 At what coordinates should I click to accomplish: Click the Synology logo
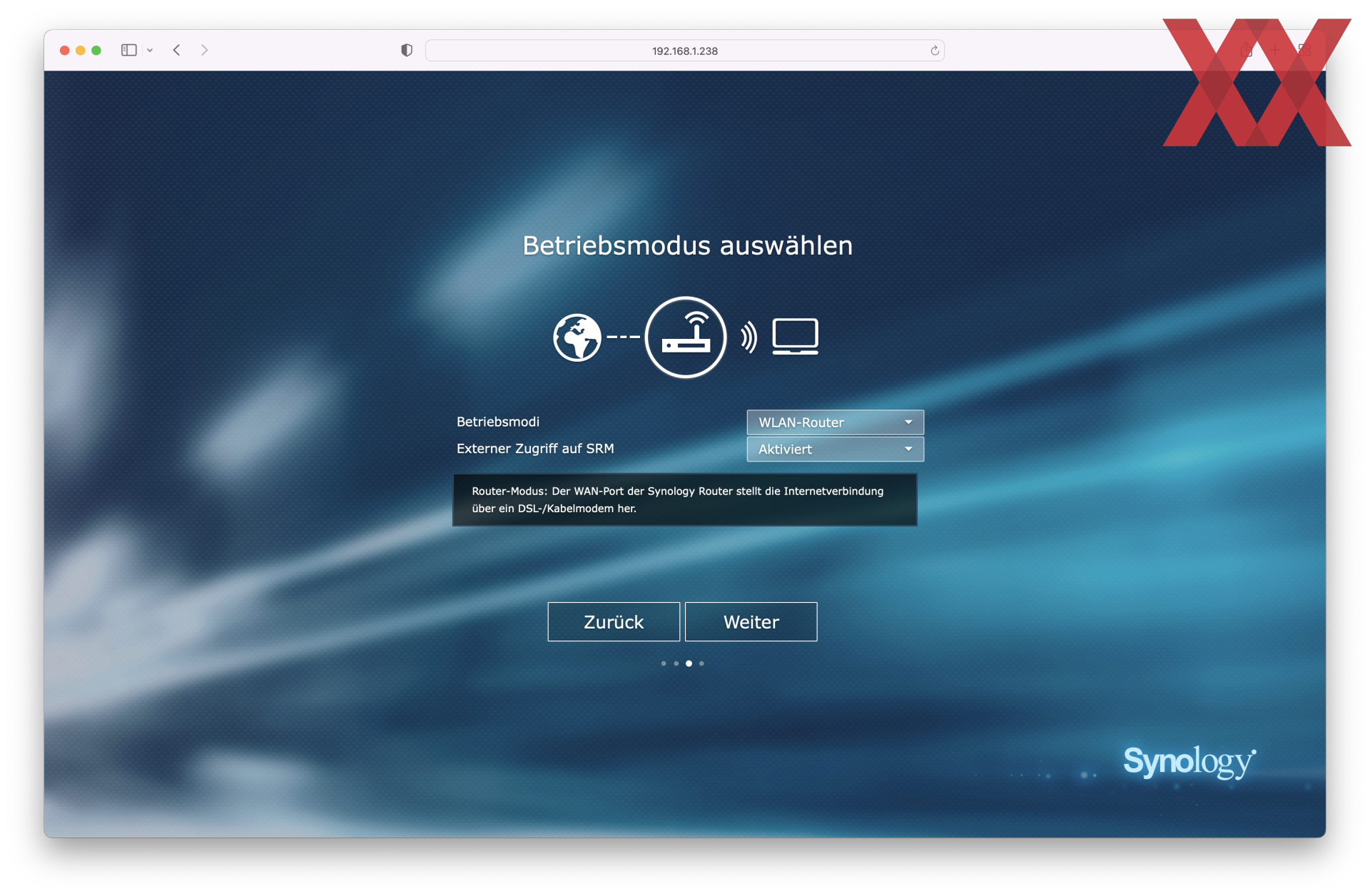point(1189,762)
